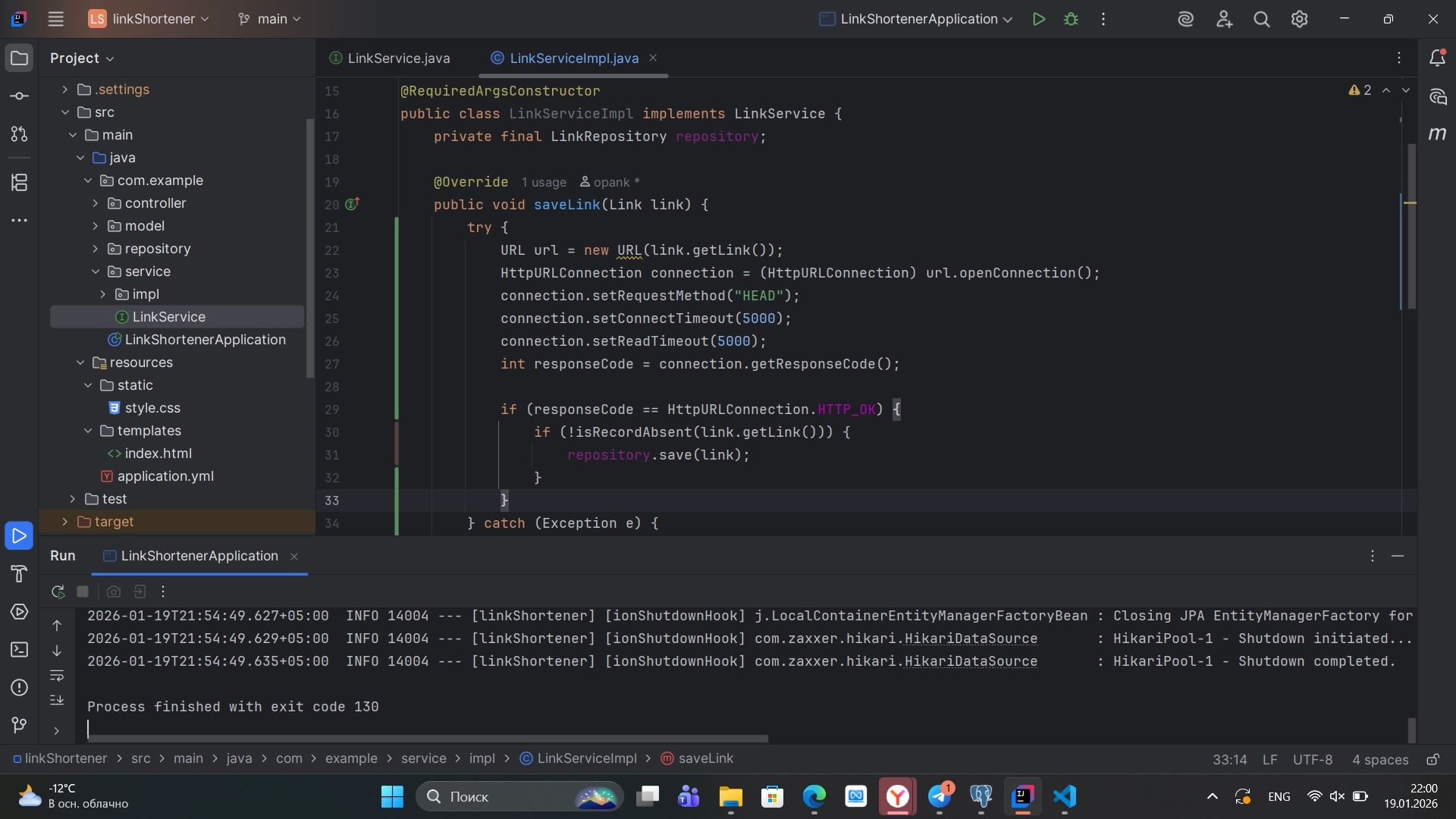The width and height of the screenshot is (1456, 819).
Task: Rerun the application in Run panel
Action: point(58,591)
